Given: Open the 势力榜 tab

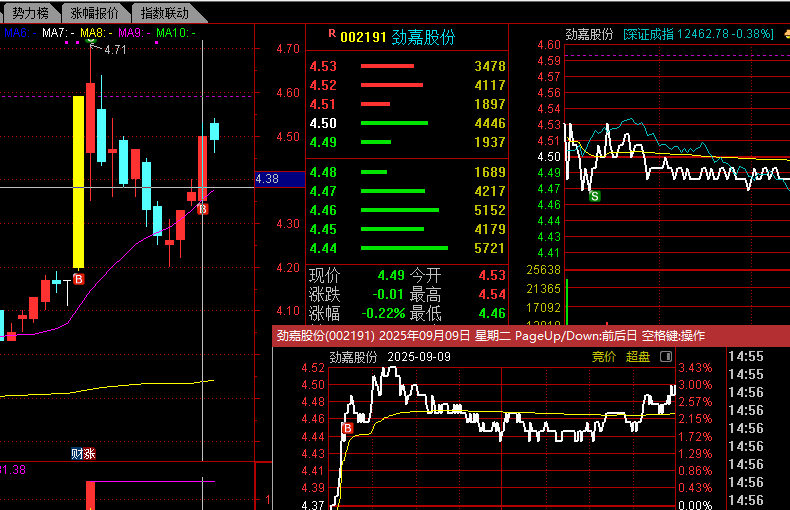Looking at the screenshot, I should [x=30, y=13].
